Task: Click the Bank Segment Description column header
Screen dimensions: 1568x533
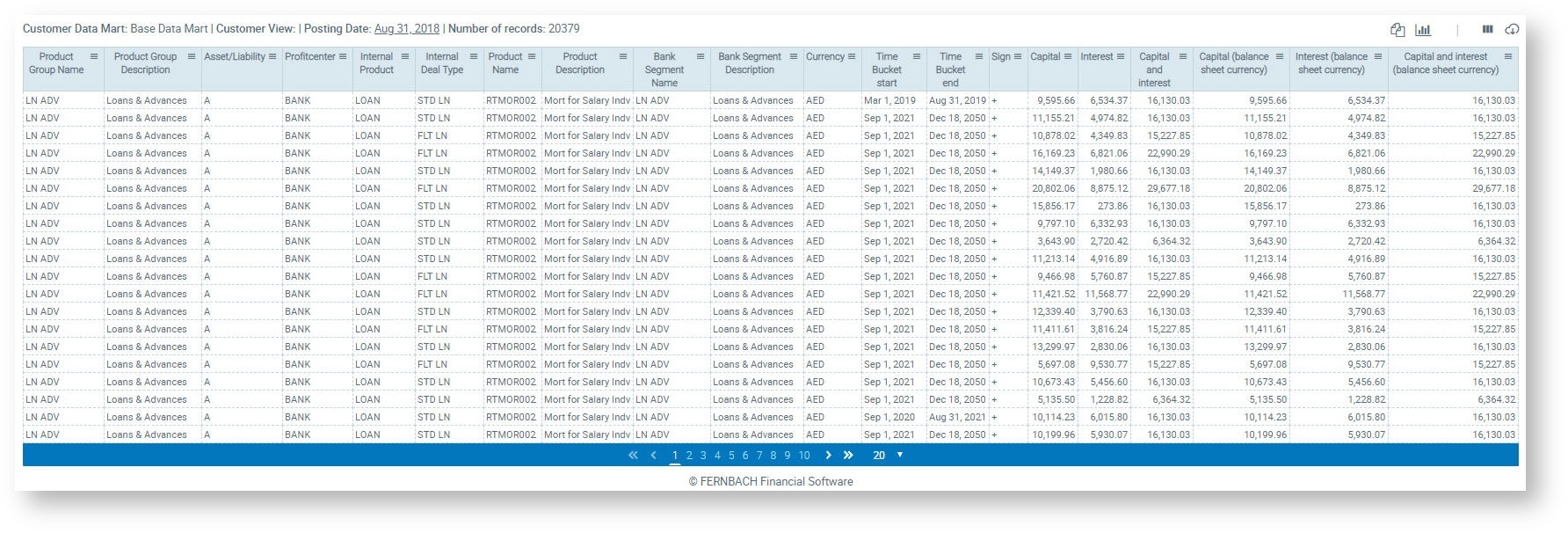Action: coord(750,63)
